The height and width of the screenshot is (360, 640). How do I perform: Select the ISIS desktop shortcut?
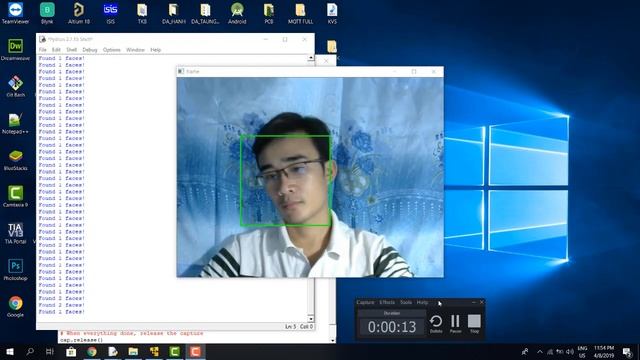click(110, 13)
